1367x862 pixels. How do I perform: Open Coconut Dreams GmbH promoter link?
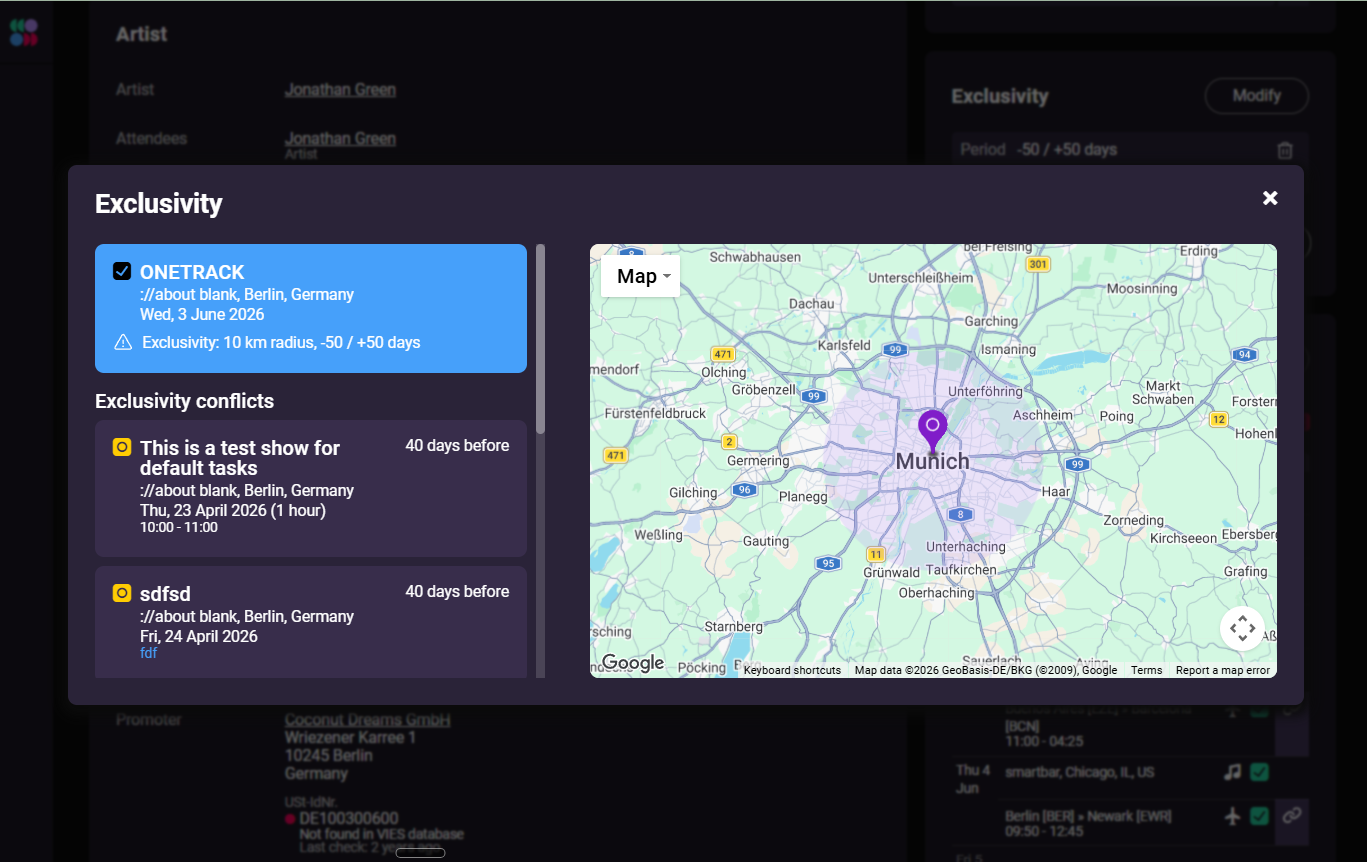[367, 720]
